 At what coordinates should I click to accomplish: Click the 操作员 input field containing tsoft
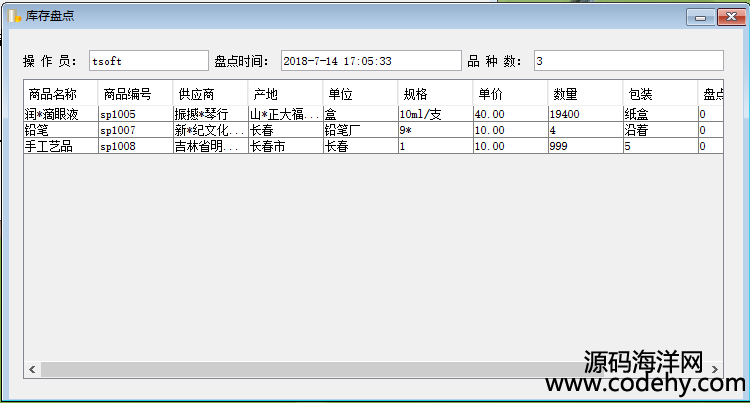[x=149, y=61]
